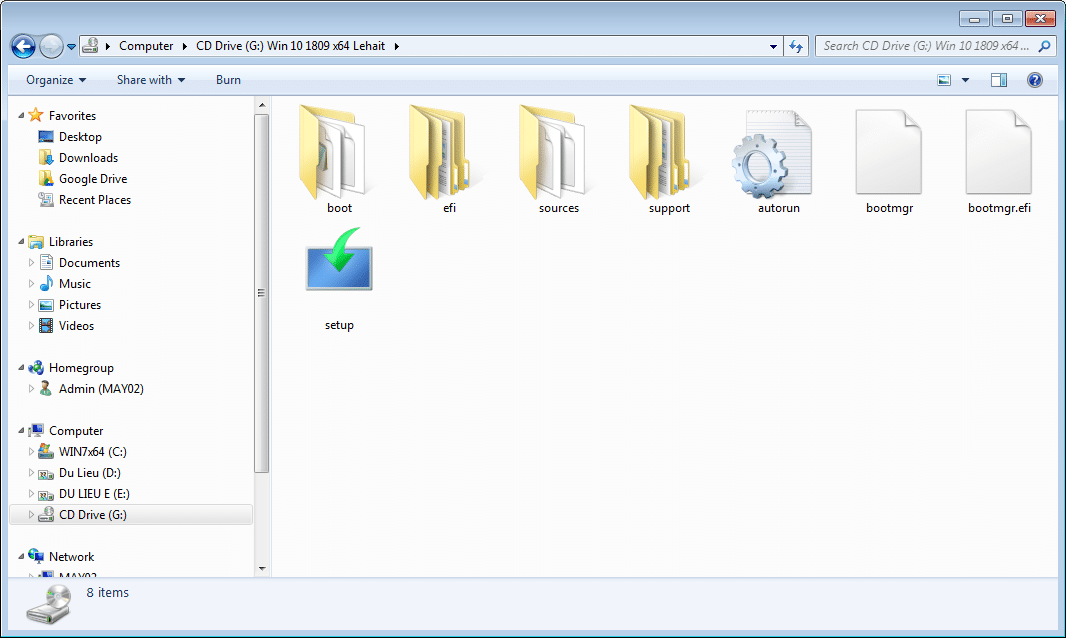The image size is (1066, 638).
Task: Go back with the Back arrow button
Action: point(23,46)
